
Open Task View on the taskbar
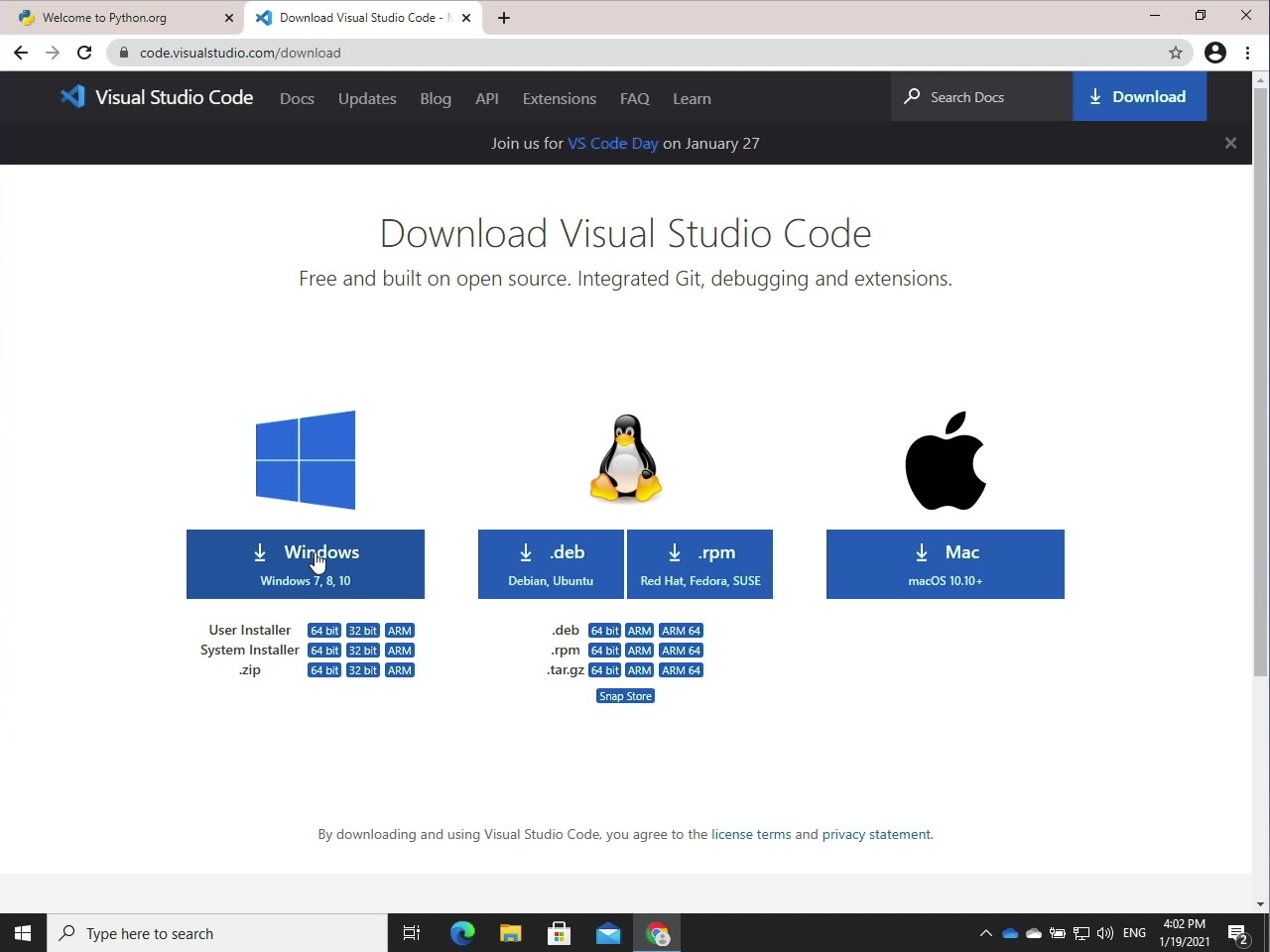pos(412,933)
